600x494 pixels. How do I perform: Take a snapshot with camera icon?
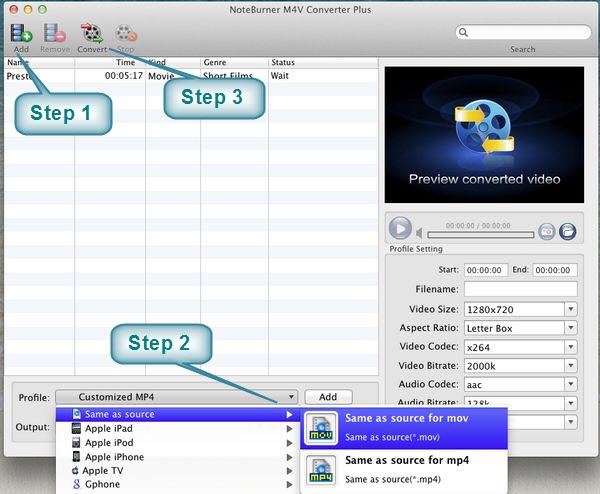tap(547, 231)
